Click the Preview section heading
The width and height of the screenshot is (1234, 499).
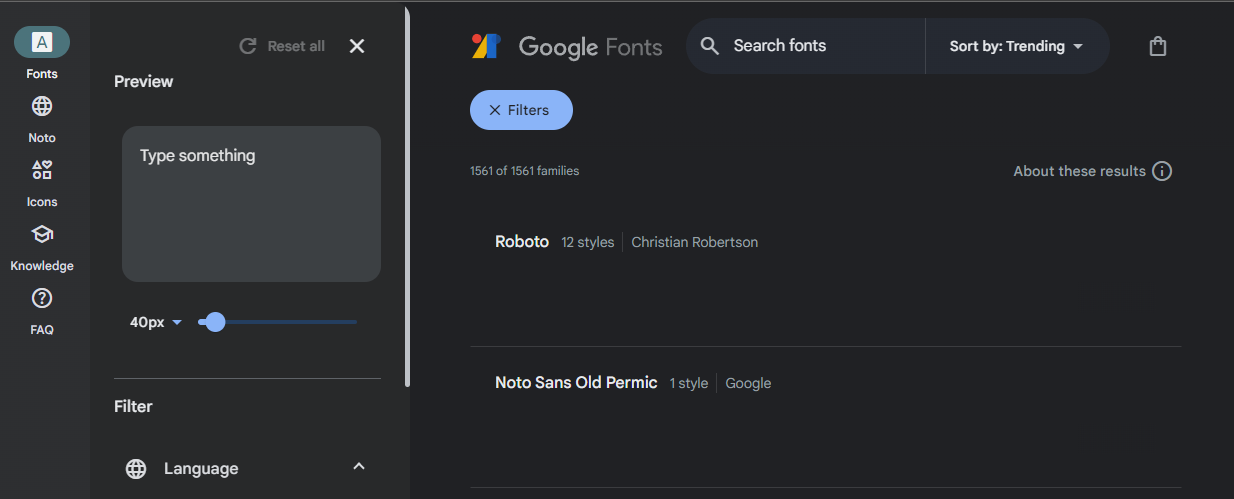(144, 81)
